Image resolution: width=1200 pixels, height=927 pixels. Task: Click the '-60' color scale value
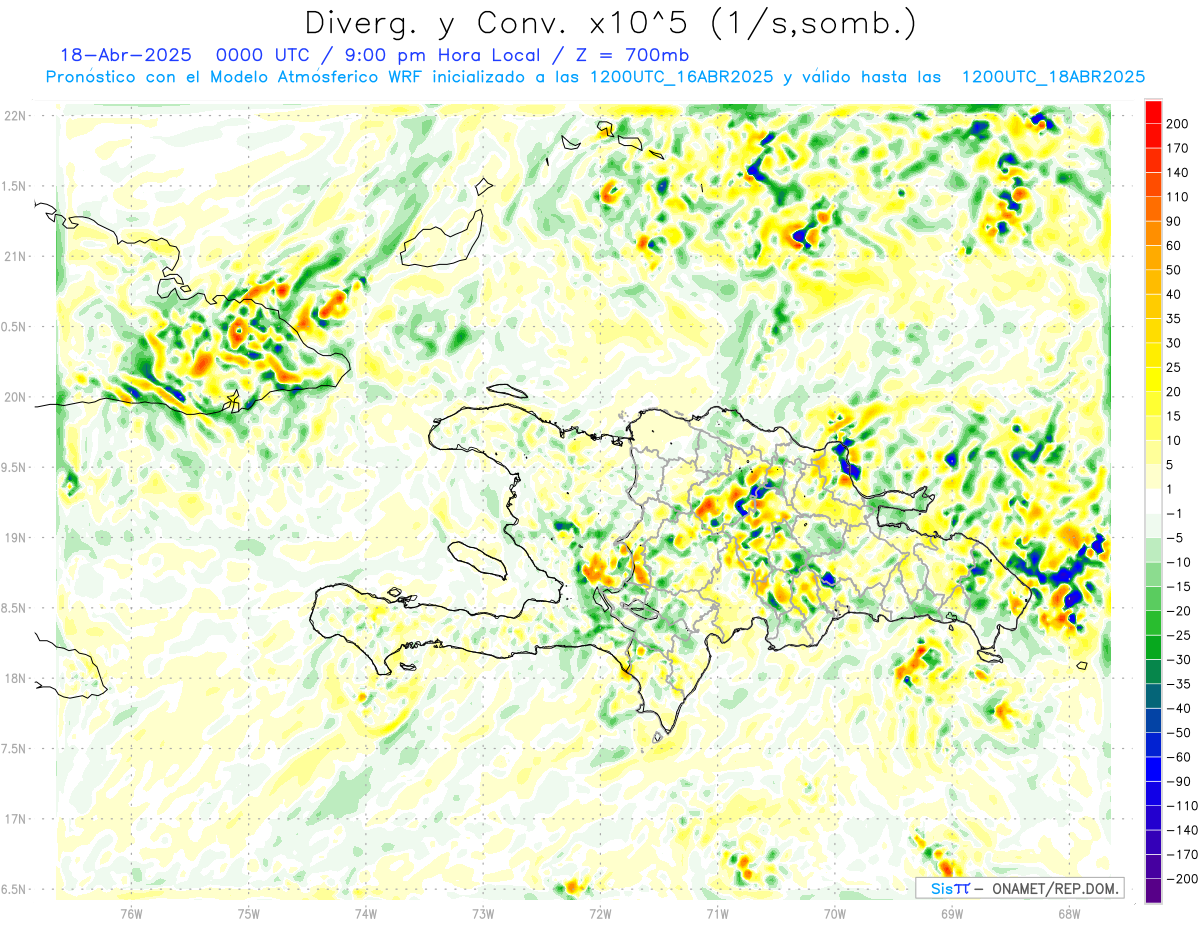1179,757
